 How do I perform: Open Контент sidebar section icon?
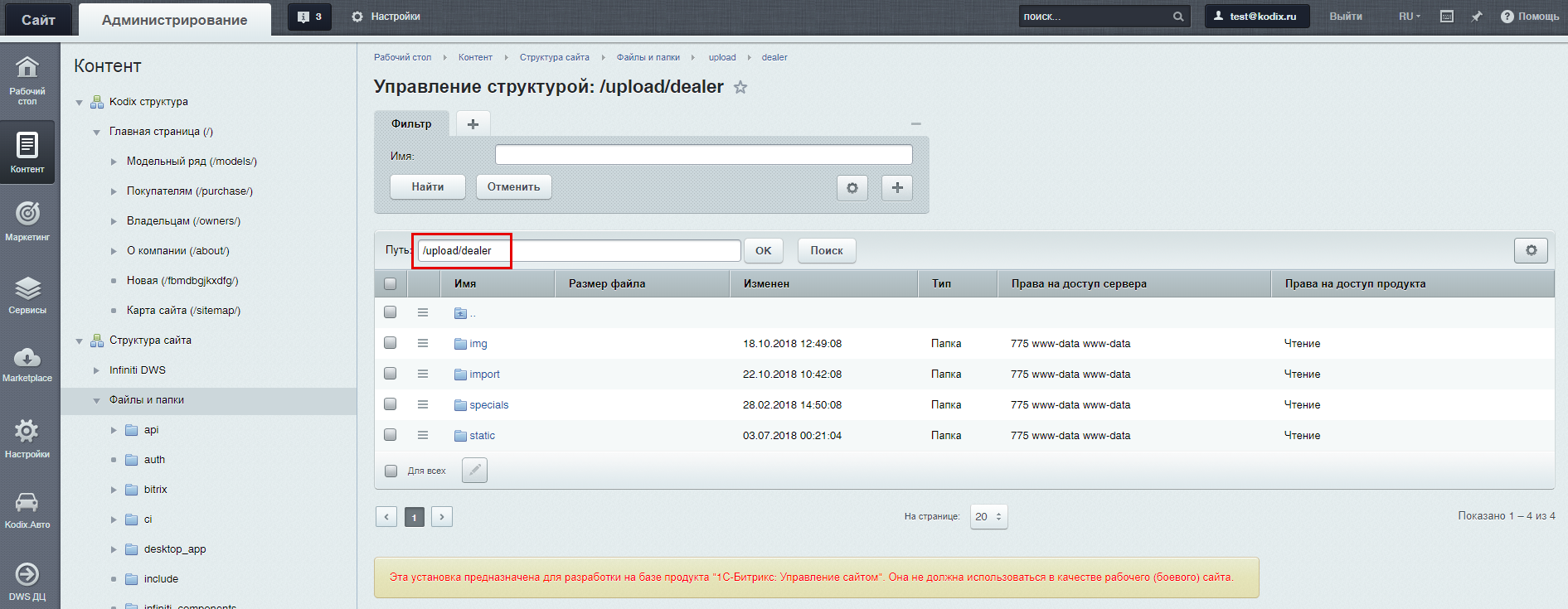(x=27, y=152)
